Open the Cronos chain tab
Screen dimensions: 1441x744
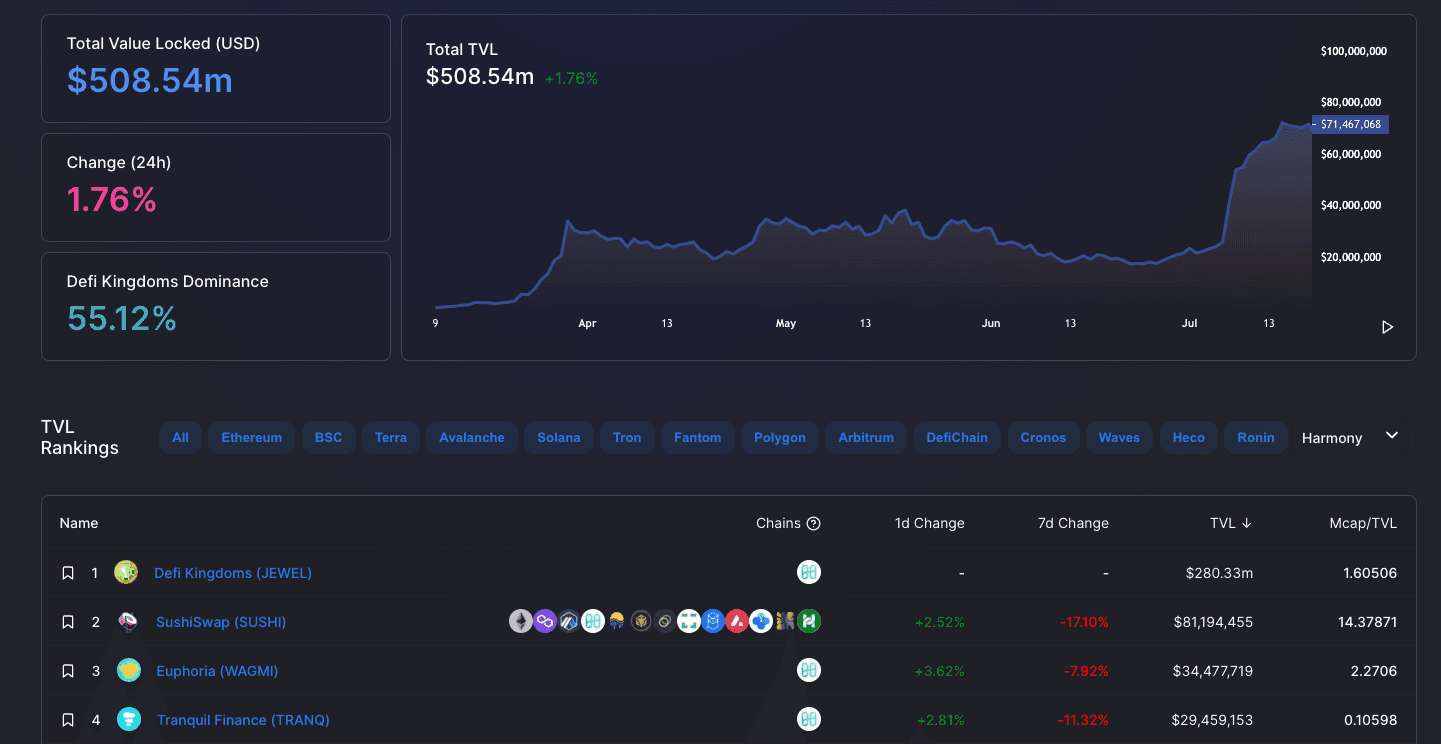(x=1043, y=438)
